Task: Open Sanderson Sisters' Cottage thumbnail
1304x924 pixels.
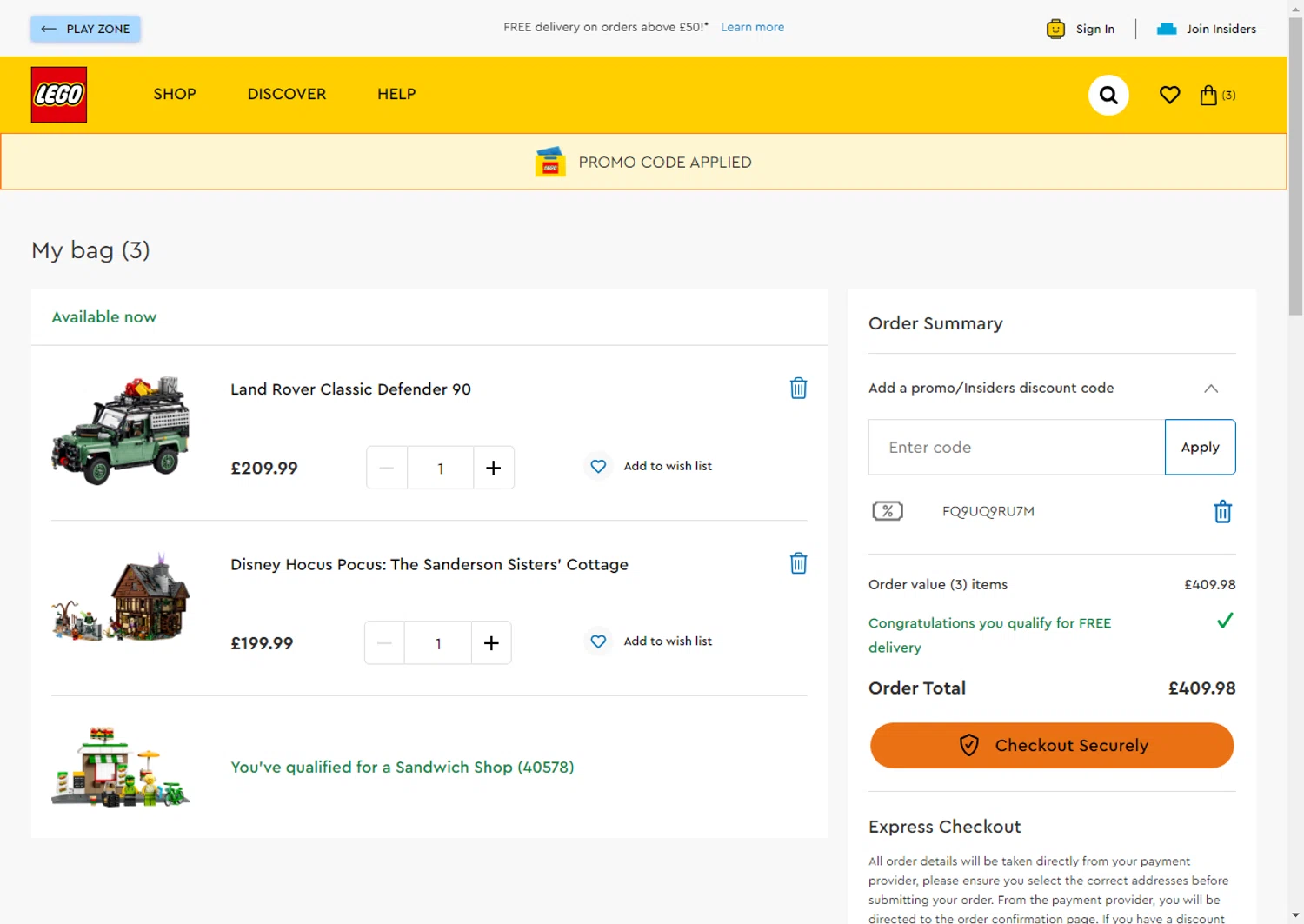Action: 121,598
